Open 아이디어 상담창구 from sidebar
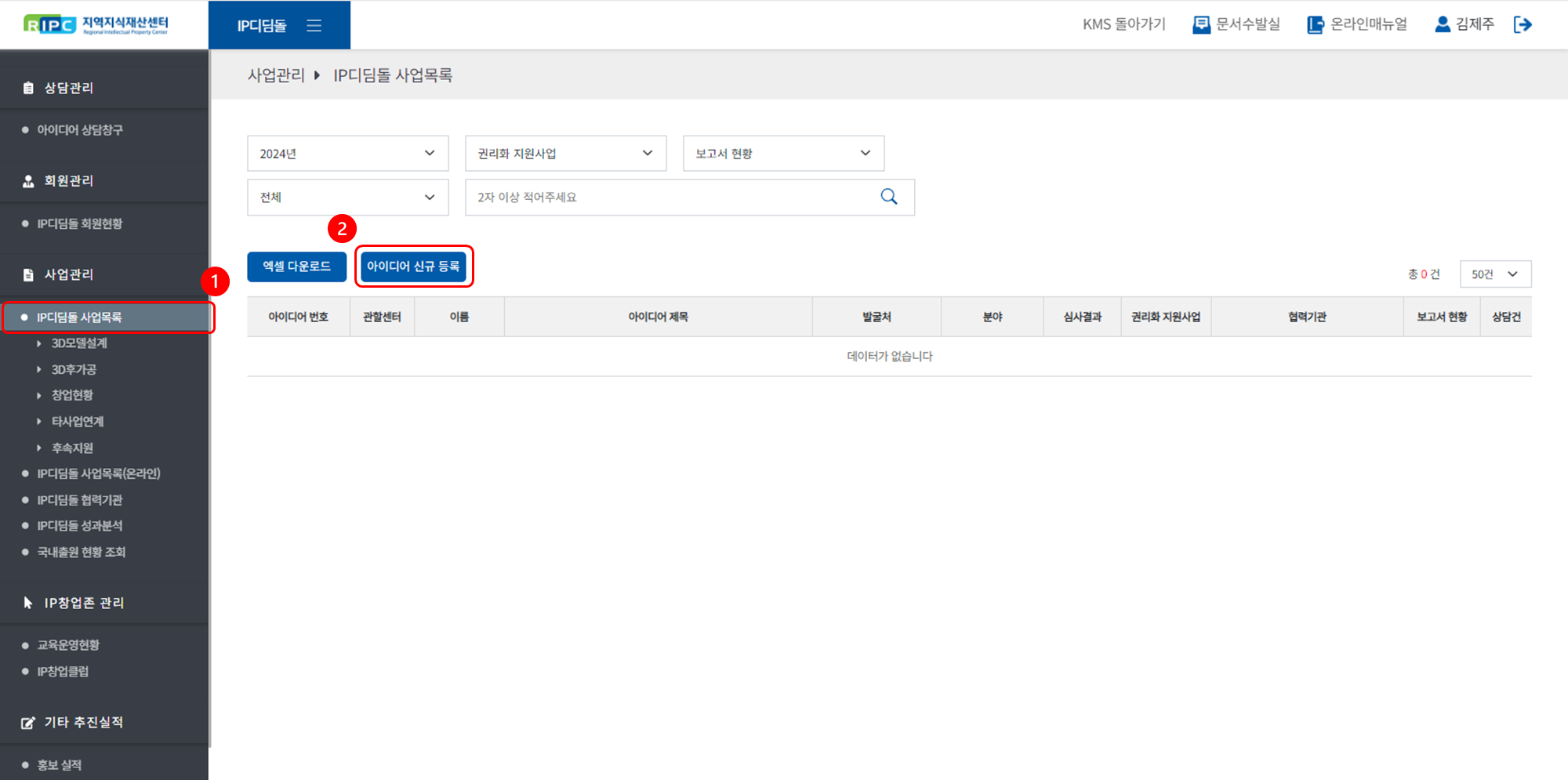The width and height of the screenshot is (1568, 780). pos(80,130)
